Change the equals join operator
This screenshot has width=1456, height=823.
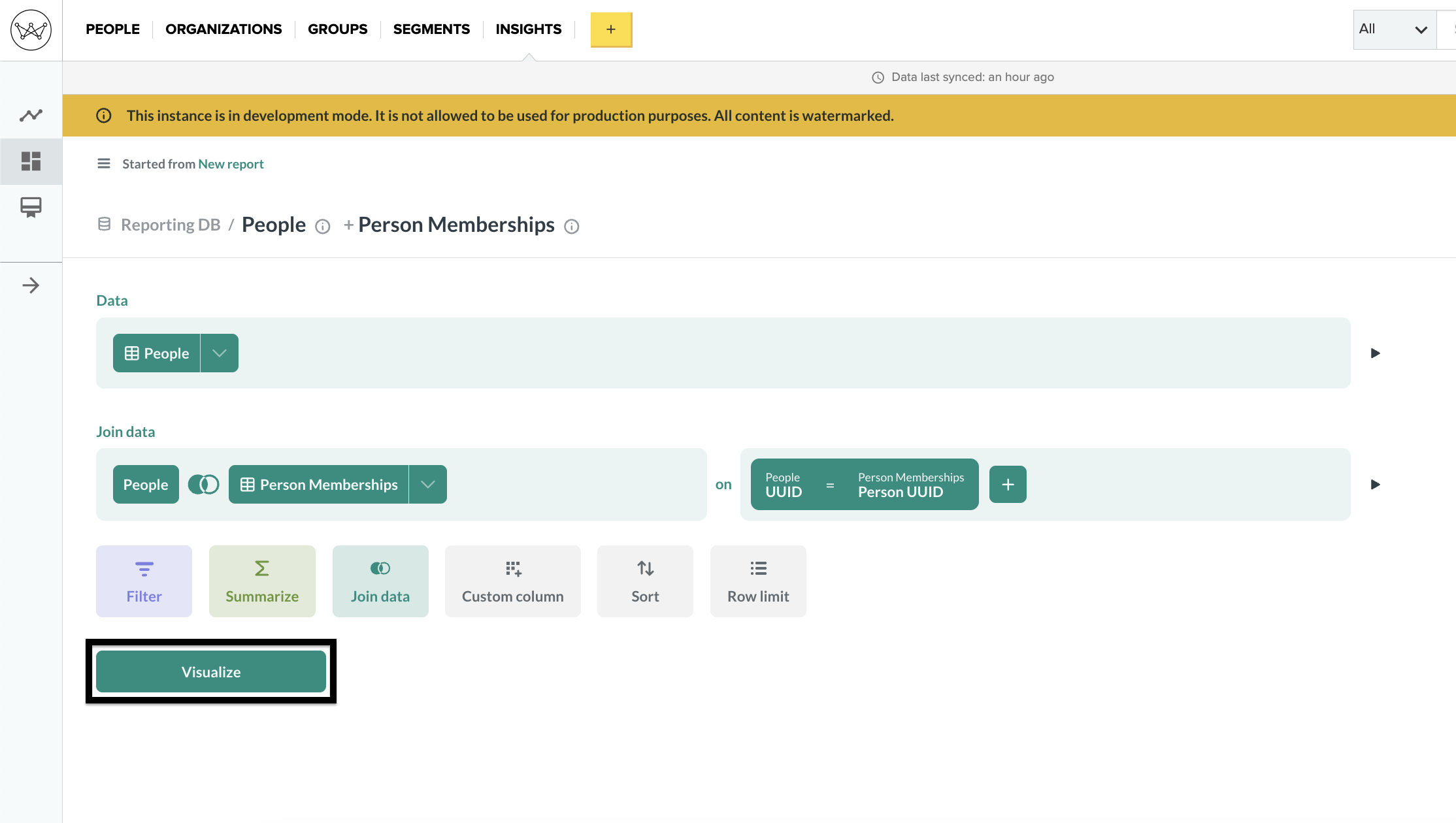tap(830, 485)
